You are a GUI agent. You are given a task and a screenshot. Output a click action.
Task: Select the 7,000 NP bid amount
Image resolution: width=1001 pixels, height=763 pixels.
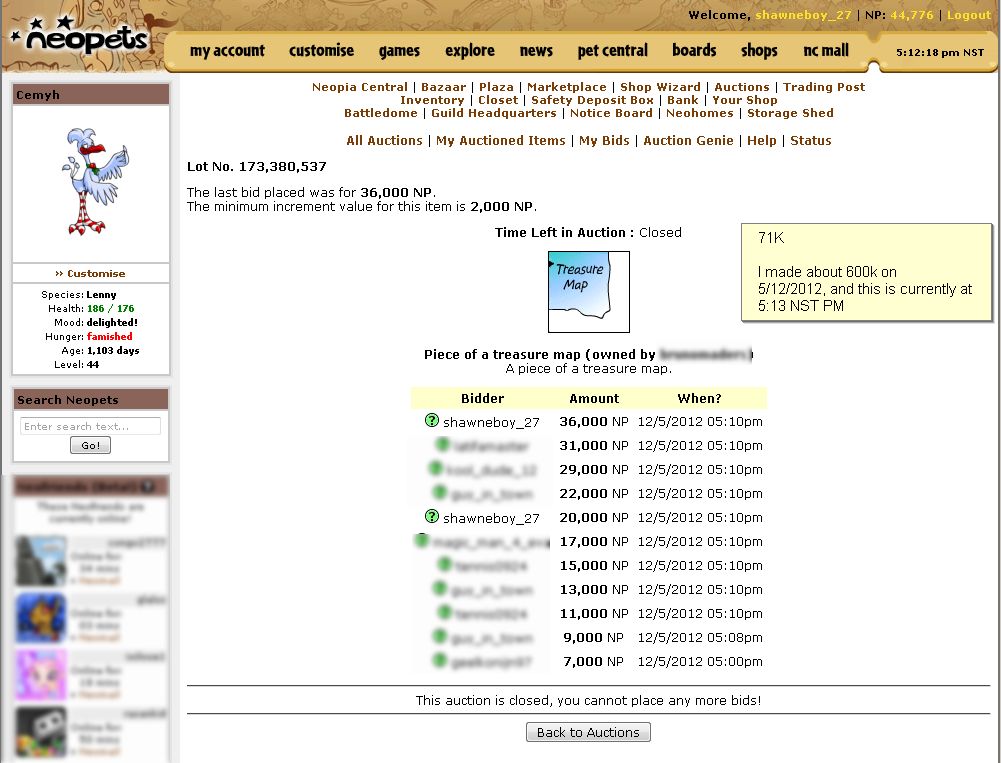[593, 661]
